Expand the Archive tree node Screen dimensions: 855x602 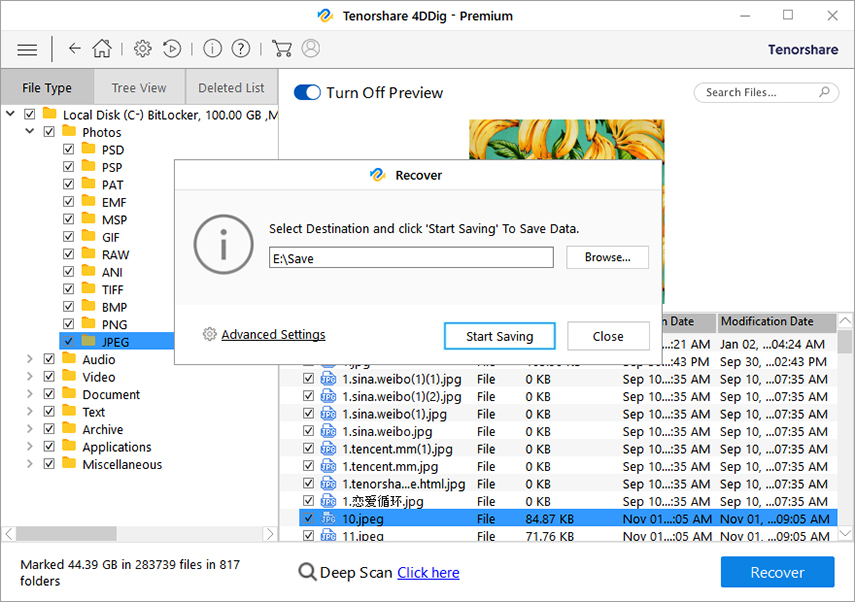coord(30,429)
